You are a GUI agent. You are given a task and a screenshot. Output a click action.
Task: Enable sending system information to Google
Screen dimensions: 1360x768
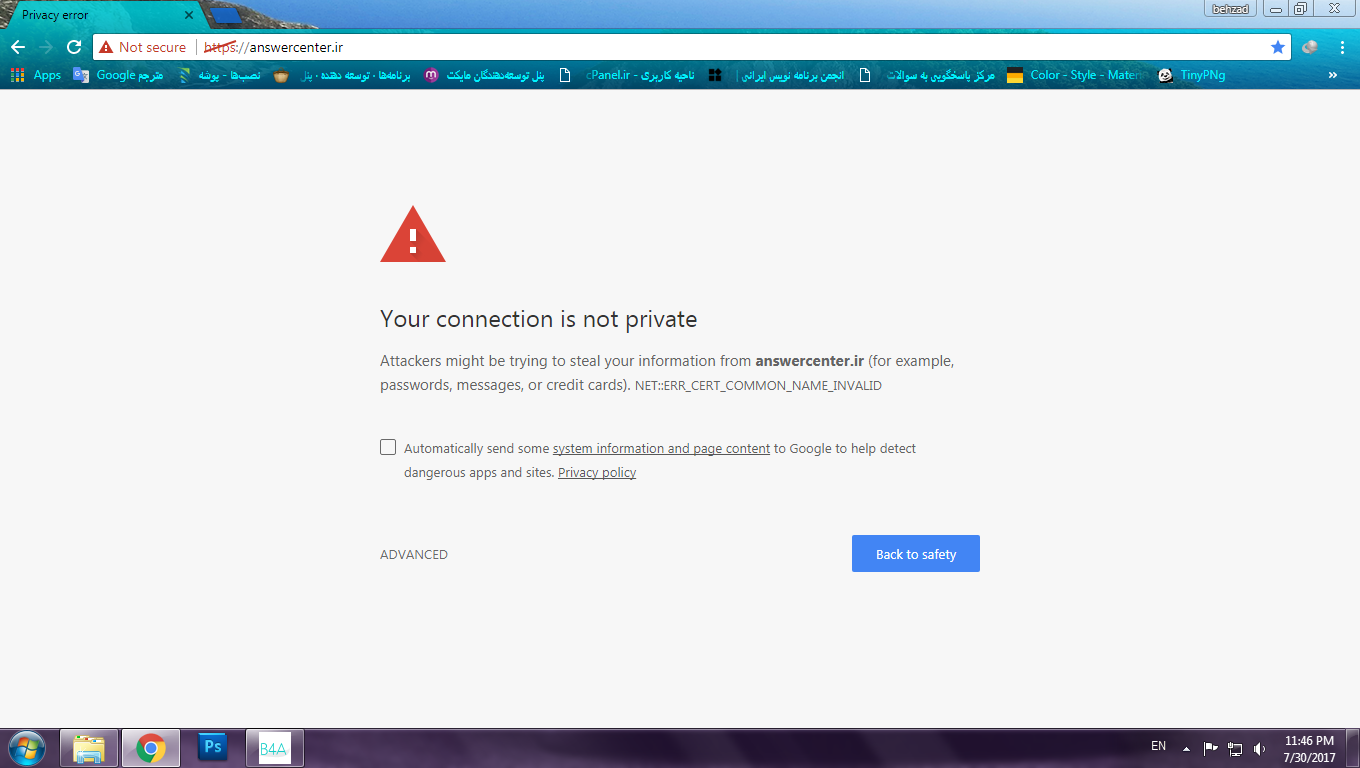[x=388, y=447]
